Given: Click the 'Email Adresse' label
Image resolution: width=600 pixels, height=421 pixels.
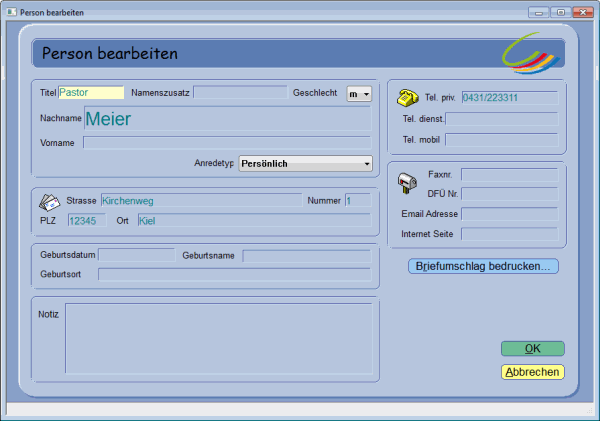Looking at the screenshot, I should (x=429, y=214).
